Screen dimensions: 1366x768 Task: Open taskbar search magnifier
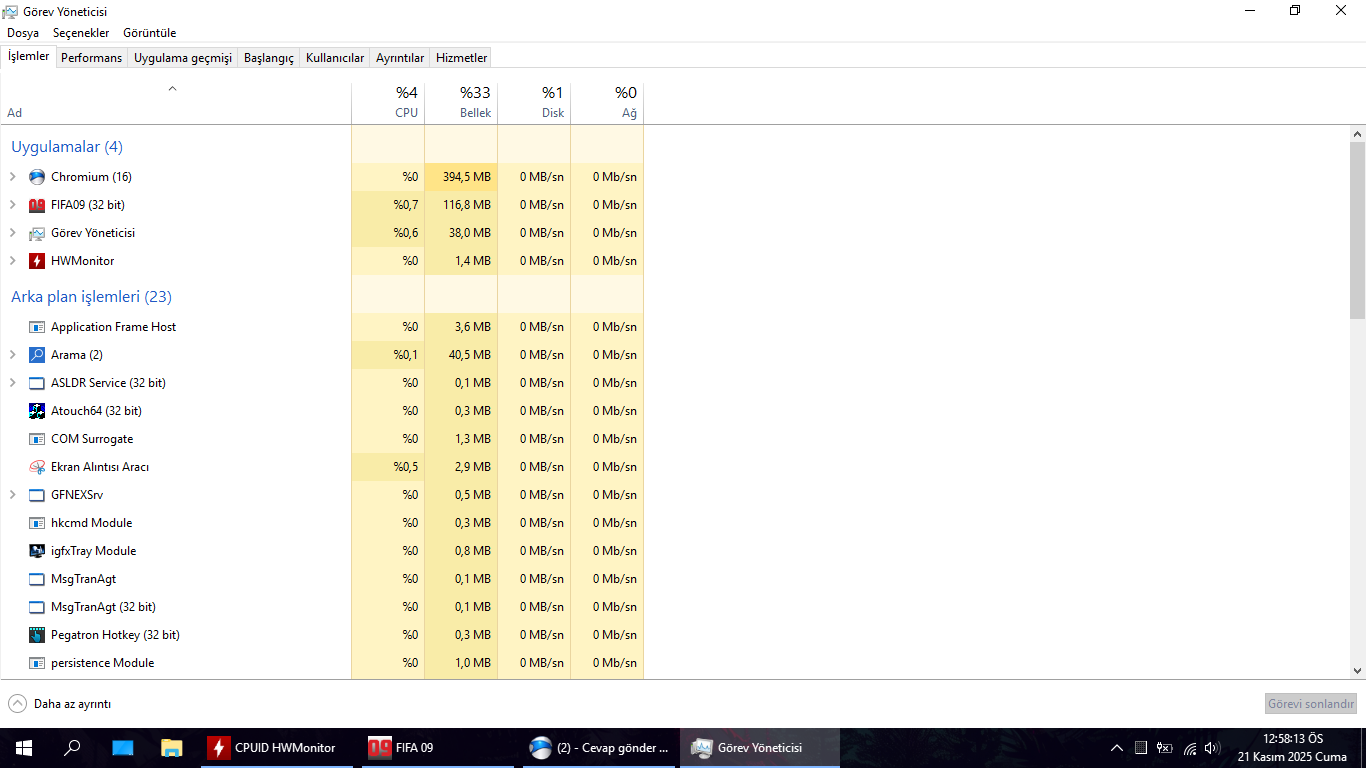tap(72, 748)
